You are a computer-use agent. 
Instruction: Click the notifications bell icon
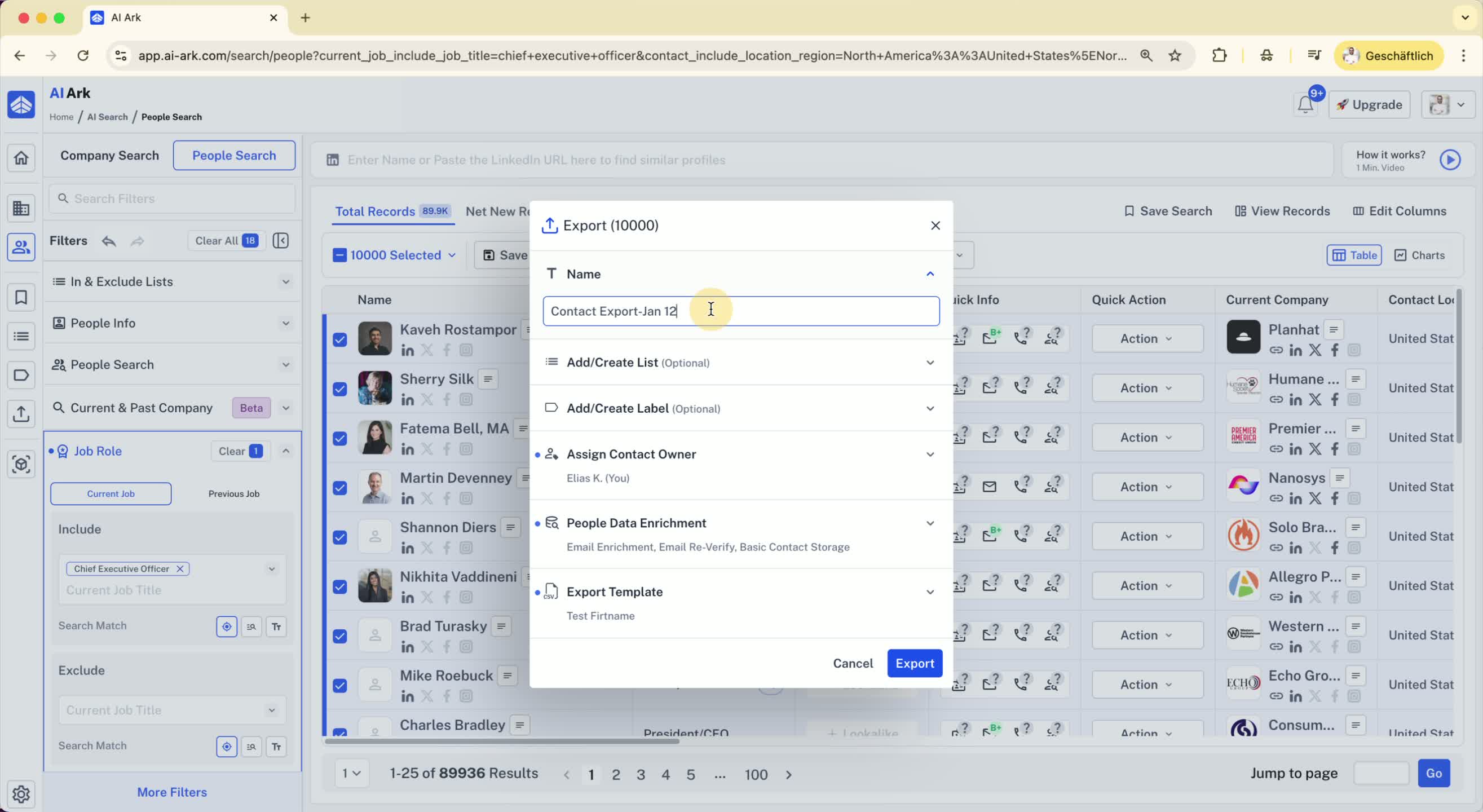1305,105
